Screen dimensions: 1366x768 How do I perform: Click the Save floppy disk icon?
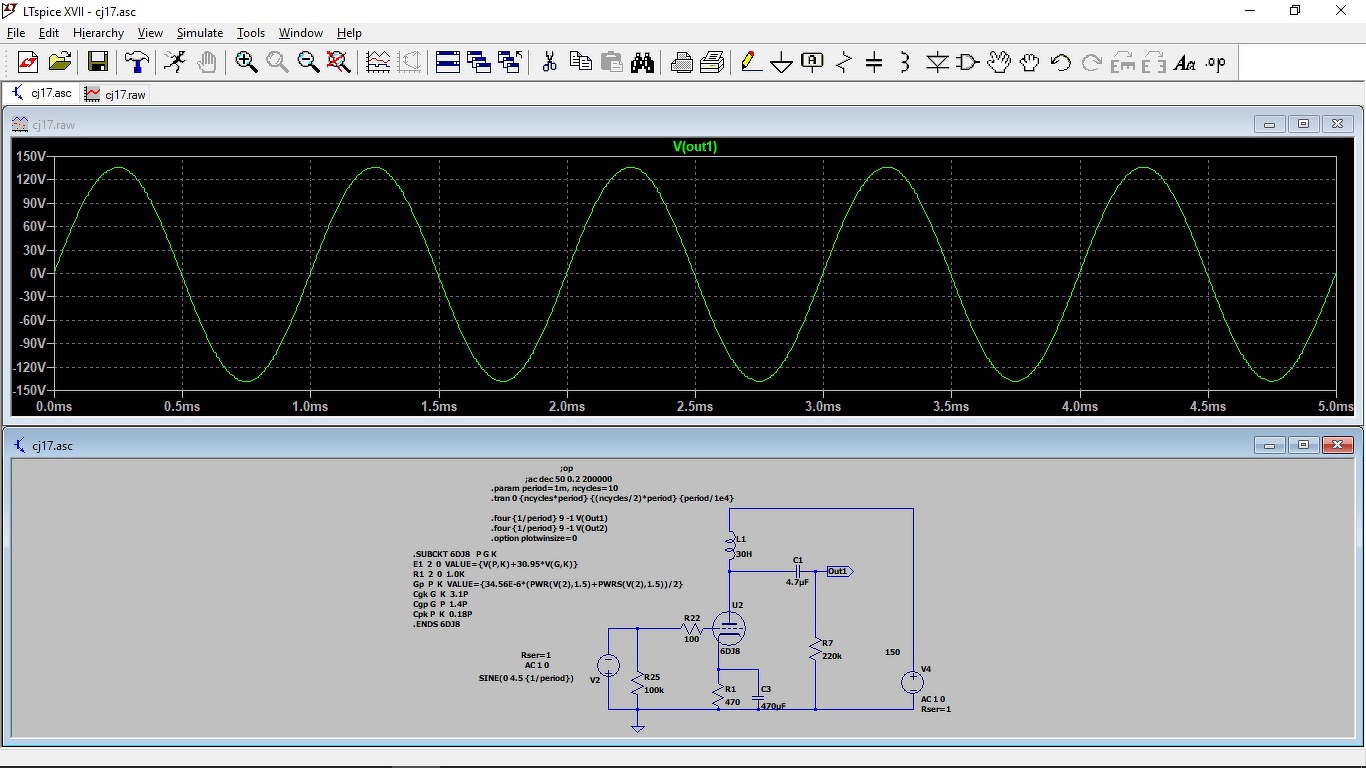tap(97, 62)
